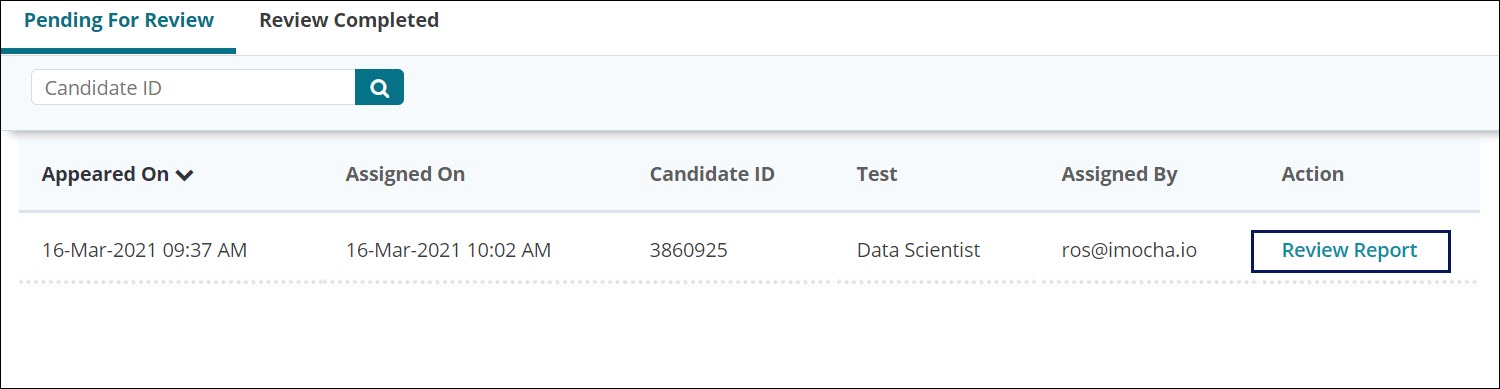This screenshot has height=389, width=1500.
Task: Click the Assigned On column header
Action: (405, 174)
